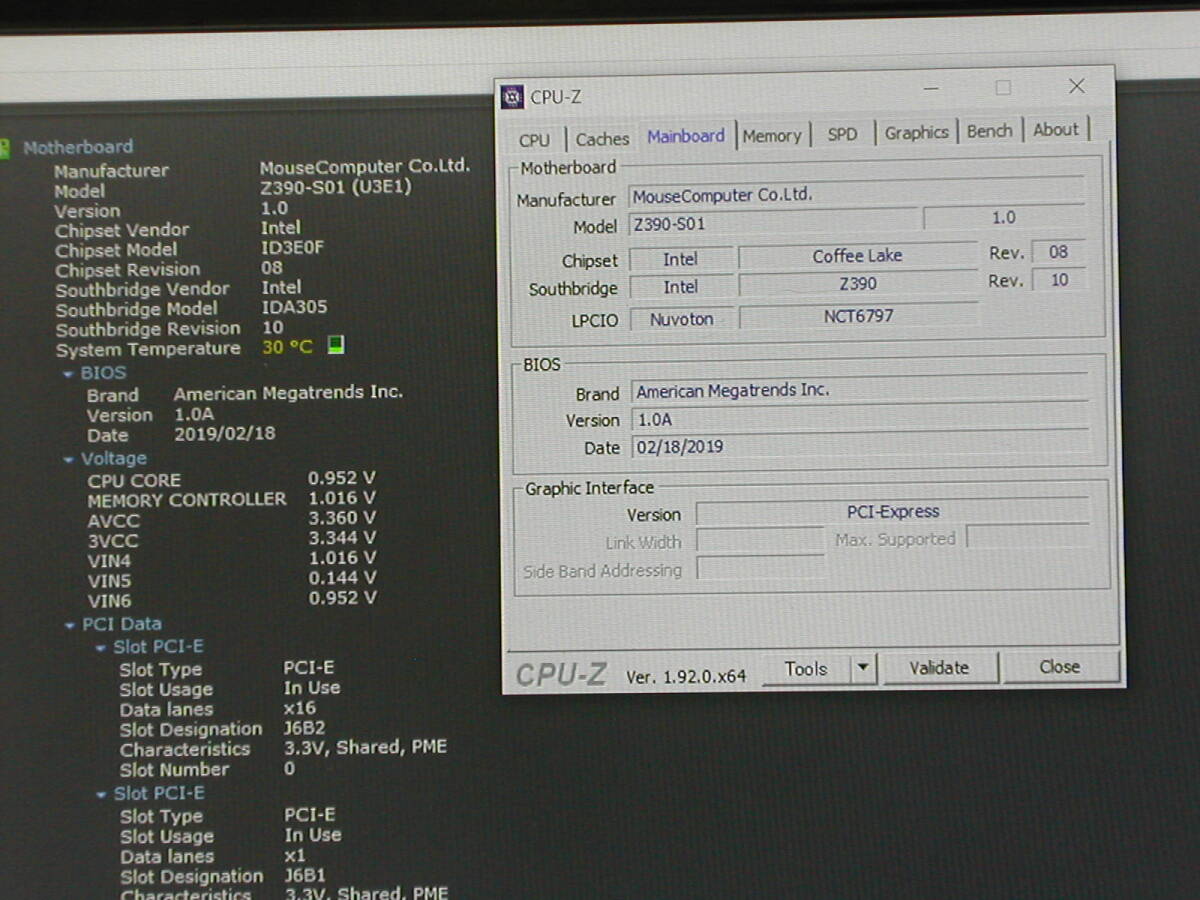Screen dimensions: 1200x900
Task: Click the 'ID3E0F' chipset model value
Action: (x=292, y=248)
